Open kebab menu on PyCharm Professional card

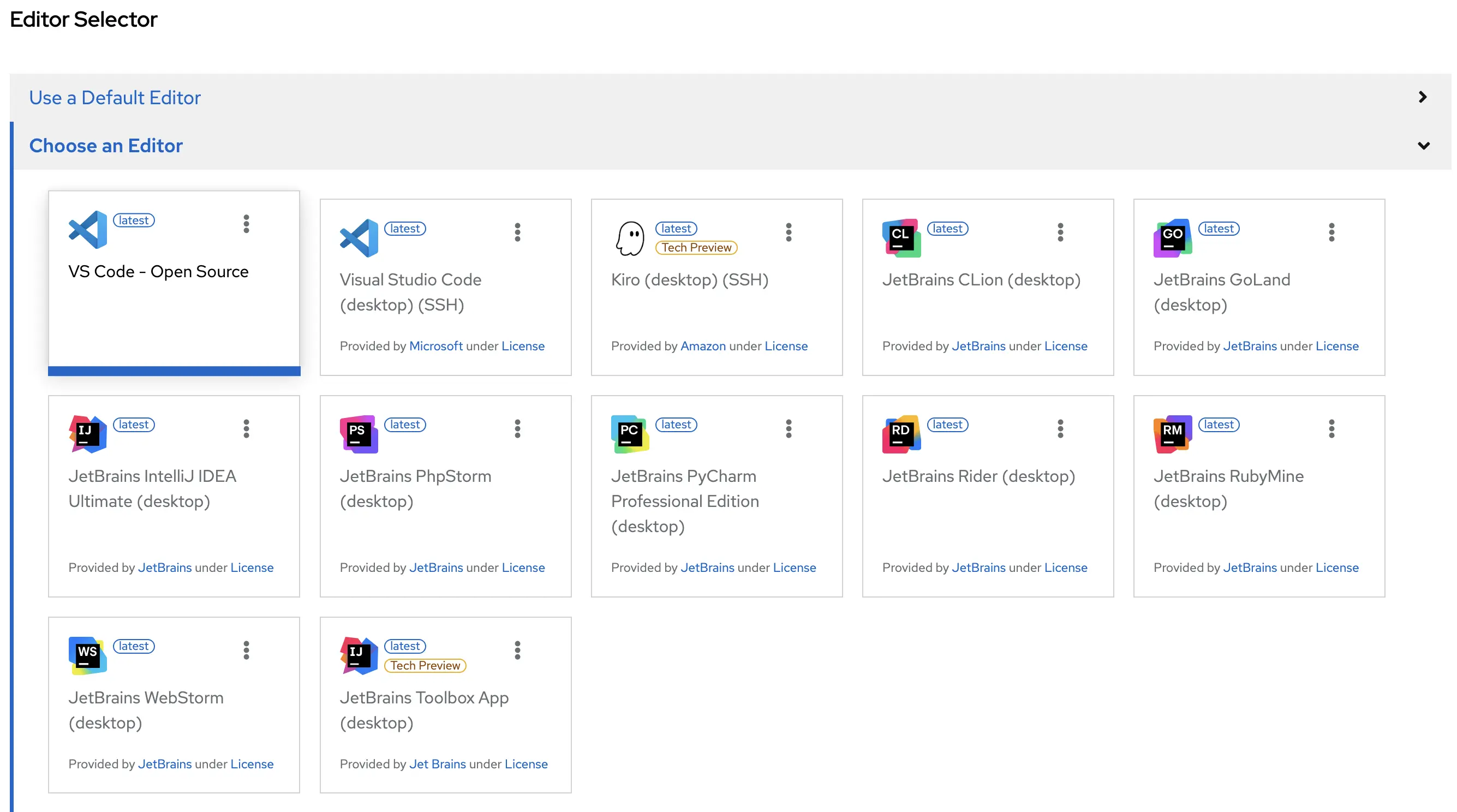click(x=789, y=428)
